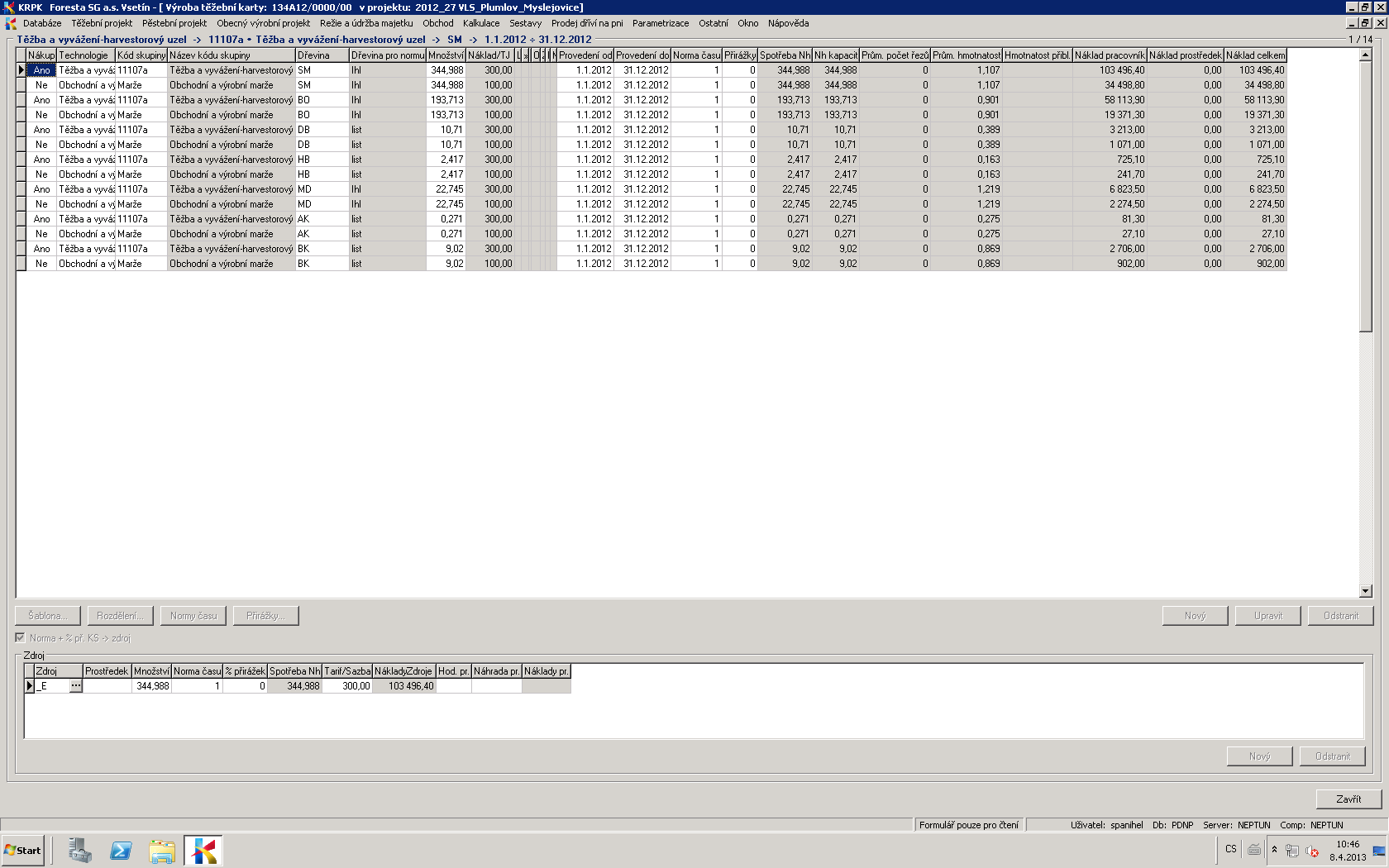Viewport: 1389px width, 868px height.
Task: Open the Databáze menu
Action: (42, 23)
